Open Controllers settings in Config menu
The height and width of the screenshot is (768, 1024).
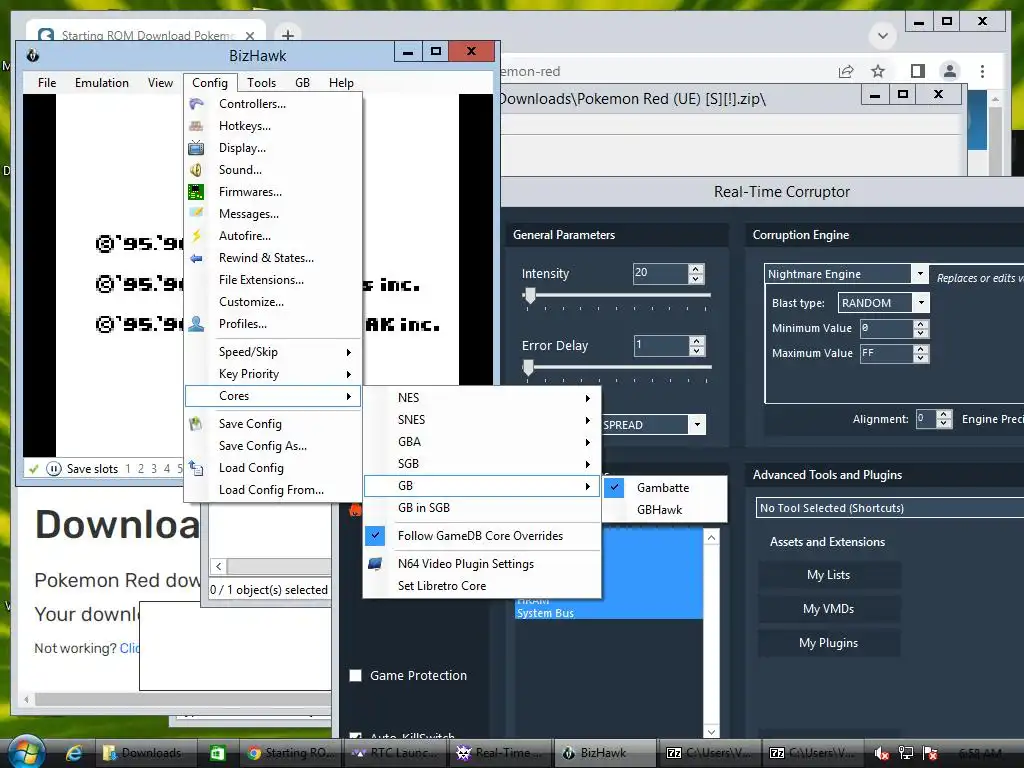pos(273,104)
